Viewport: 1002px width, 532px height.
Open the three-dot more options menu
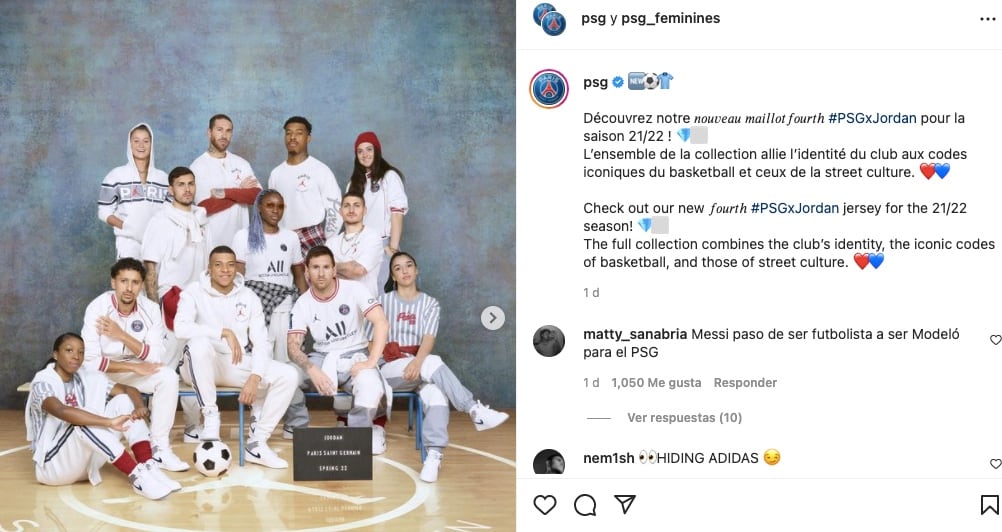point(987,19)
